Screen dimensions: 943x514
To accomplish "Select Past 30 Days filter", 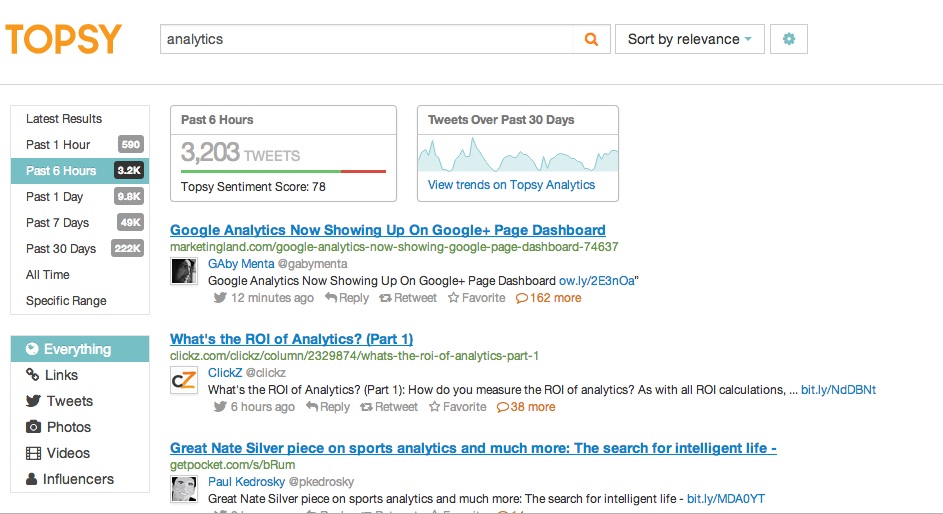I will point(80,248).
